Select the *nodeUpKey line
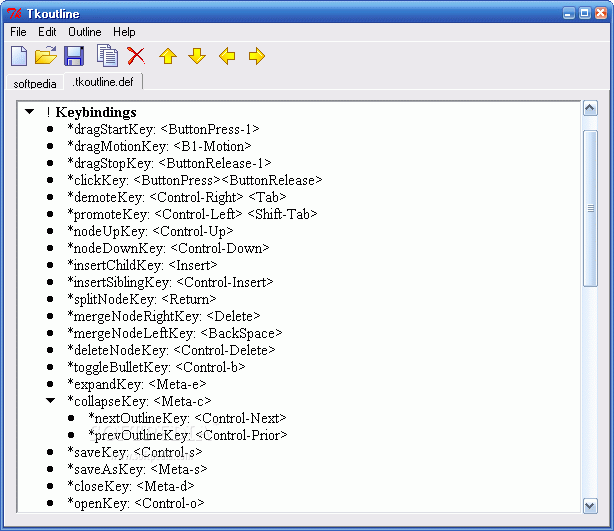 pyautogui.click(x=150, y=231)
